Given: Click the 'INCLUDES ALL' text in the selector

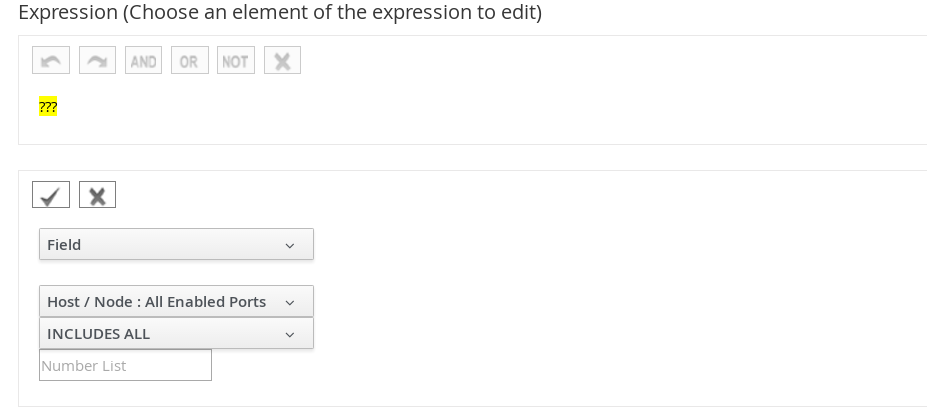Looking at the screenshot, I should 98,334.
